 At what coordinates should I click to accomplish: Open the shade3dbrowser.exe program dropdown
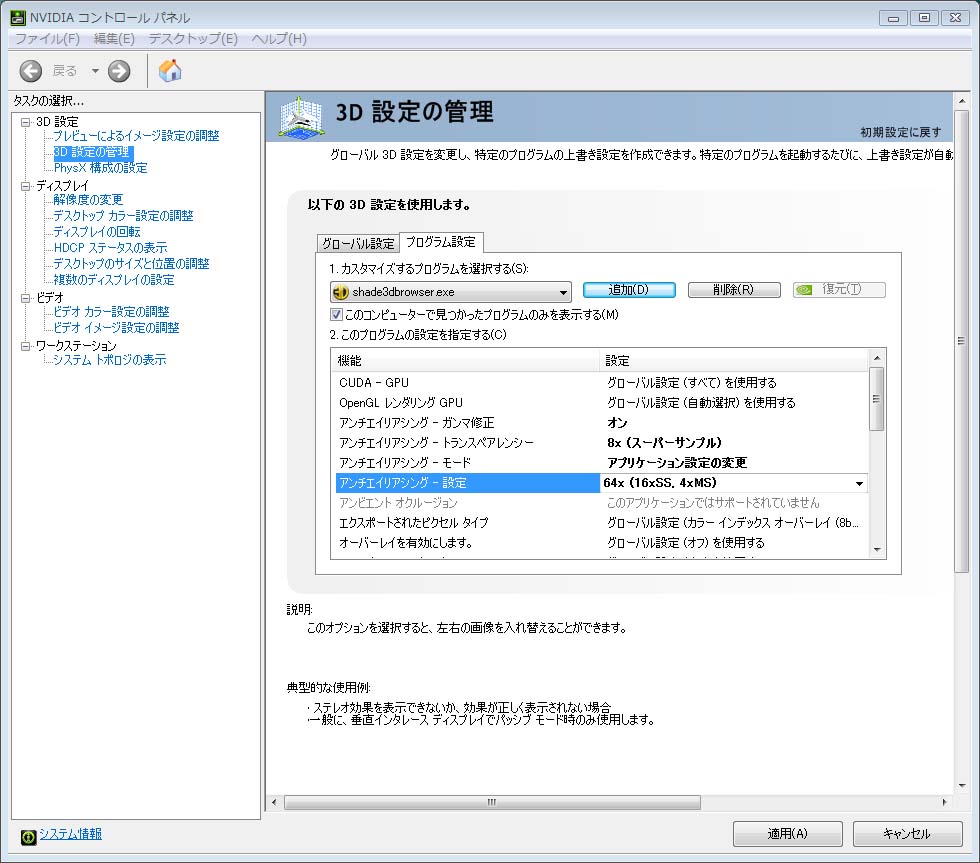451,292
